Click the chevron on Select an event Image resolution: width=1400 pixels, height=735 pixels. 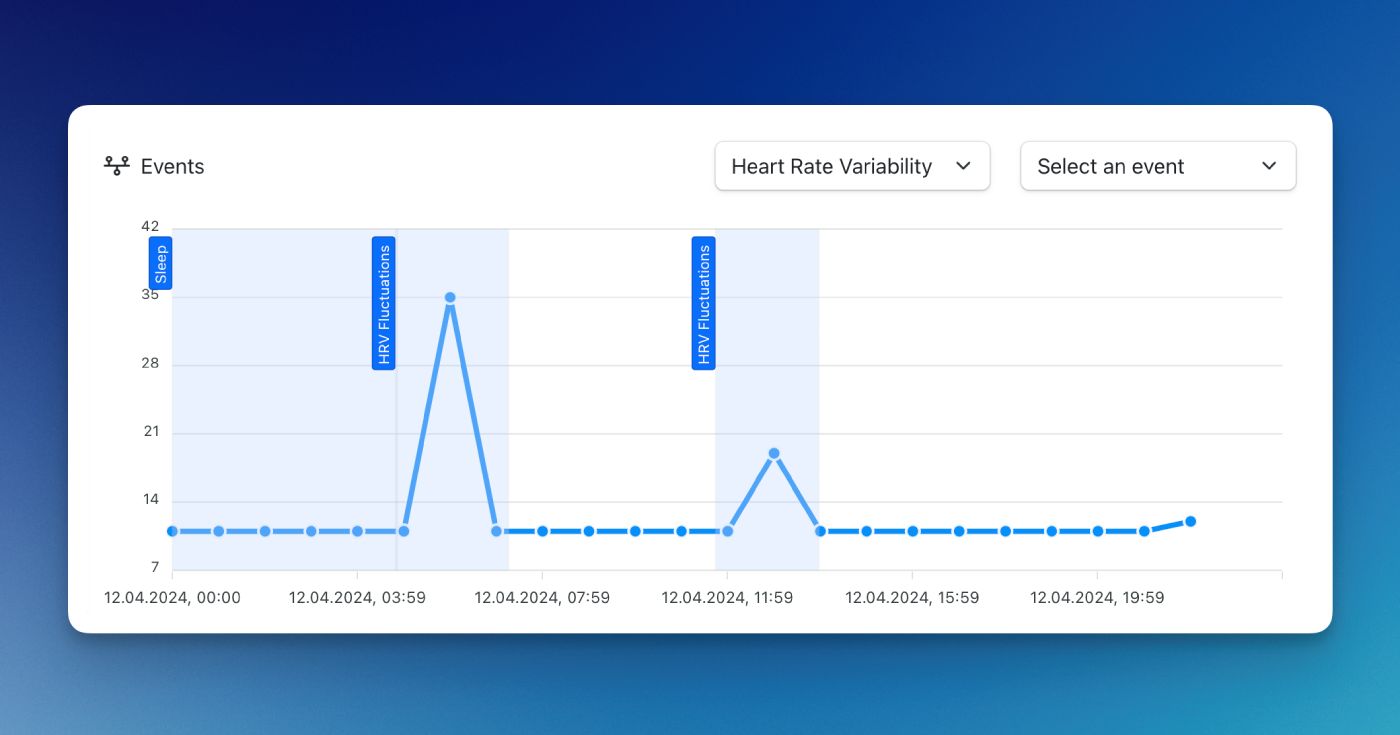click(x=1269, y=166)
